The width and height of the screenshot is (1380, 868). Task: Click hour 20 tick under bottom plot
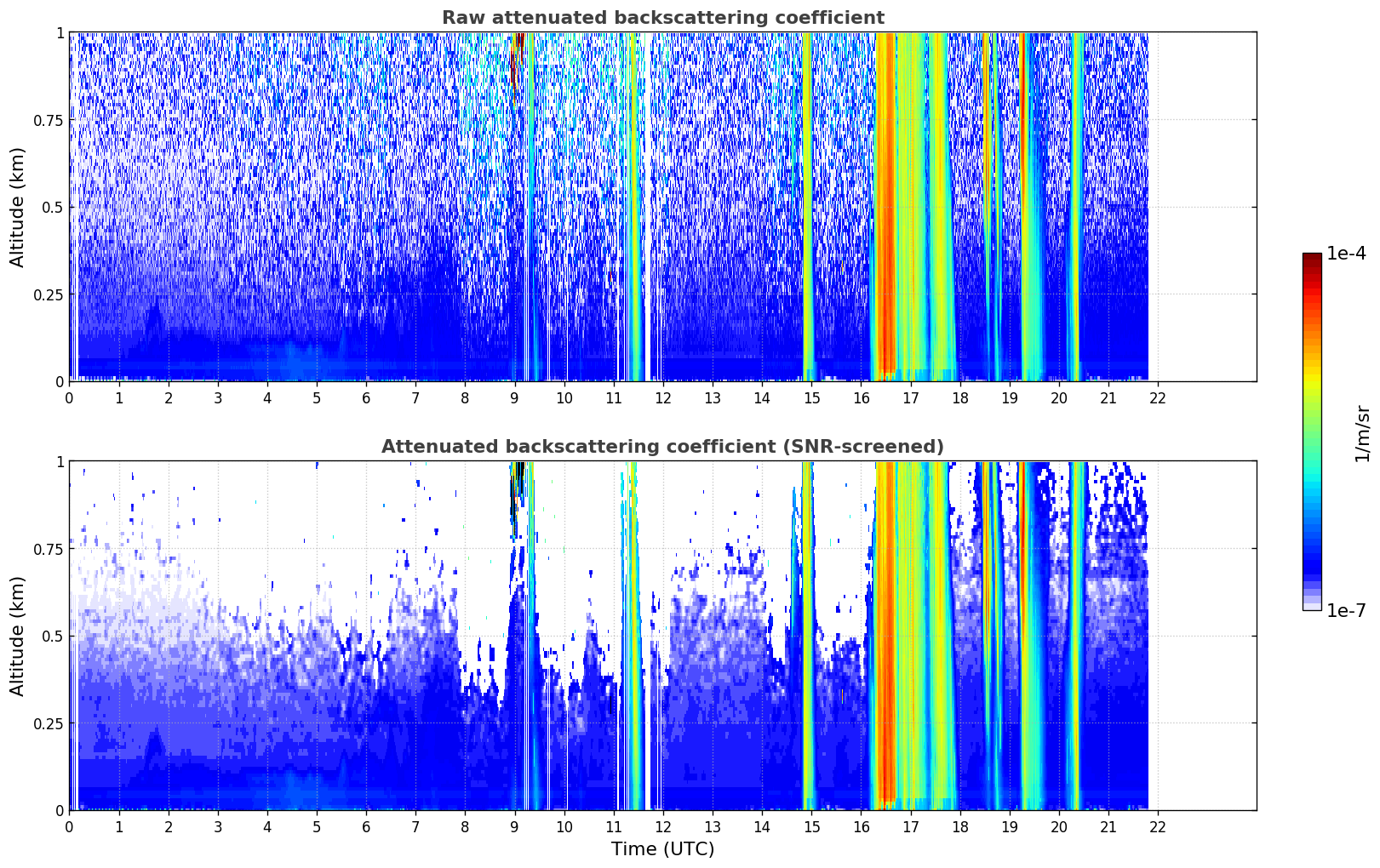click(1059, 826)
